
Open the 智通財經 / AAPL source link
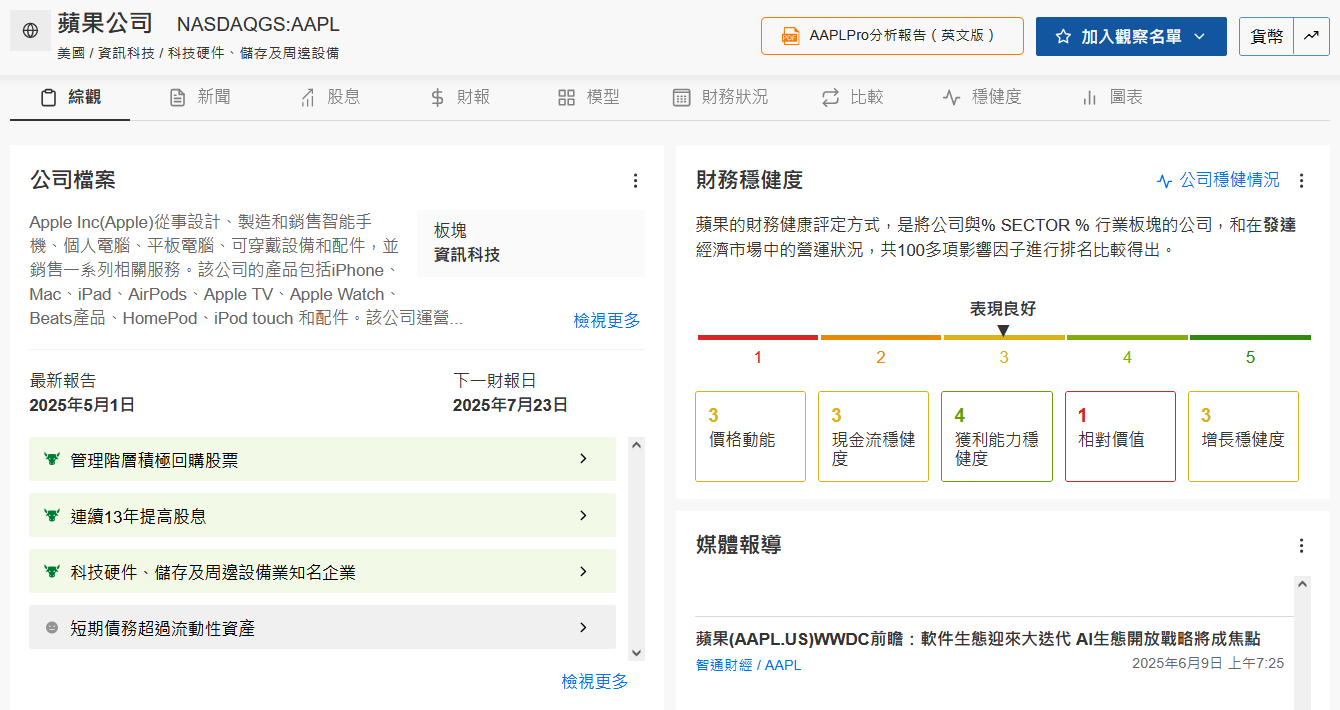749,665
